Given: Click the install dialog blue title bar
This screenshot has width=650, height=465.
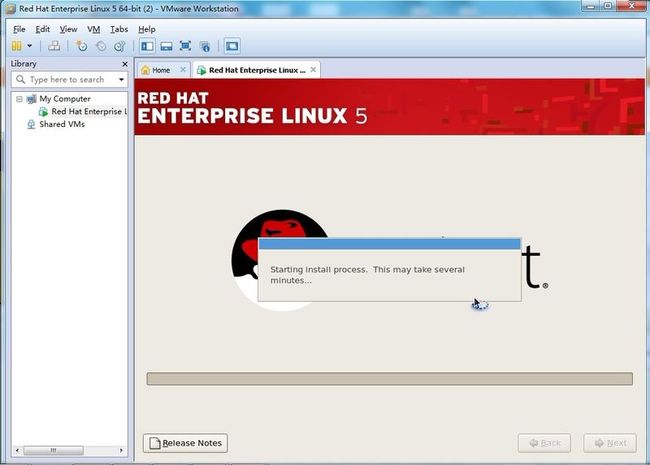Looking at the screenshot, I should coord(390,244).
